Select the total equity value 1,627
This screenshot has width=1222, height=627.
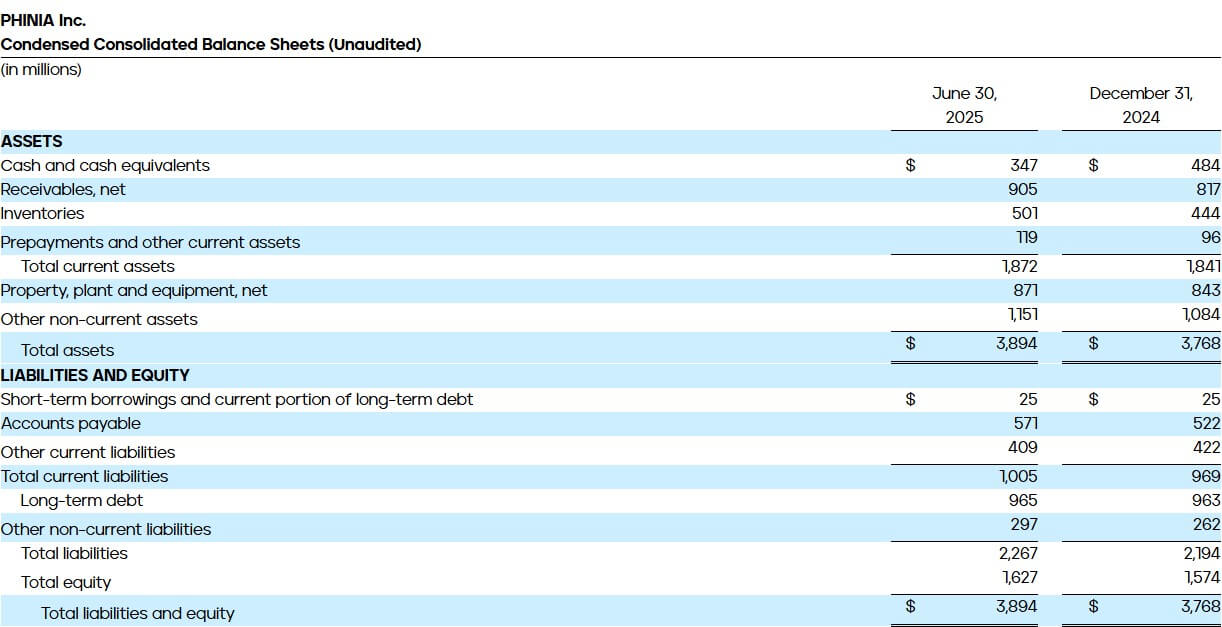click(1021, 577)
